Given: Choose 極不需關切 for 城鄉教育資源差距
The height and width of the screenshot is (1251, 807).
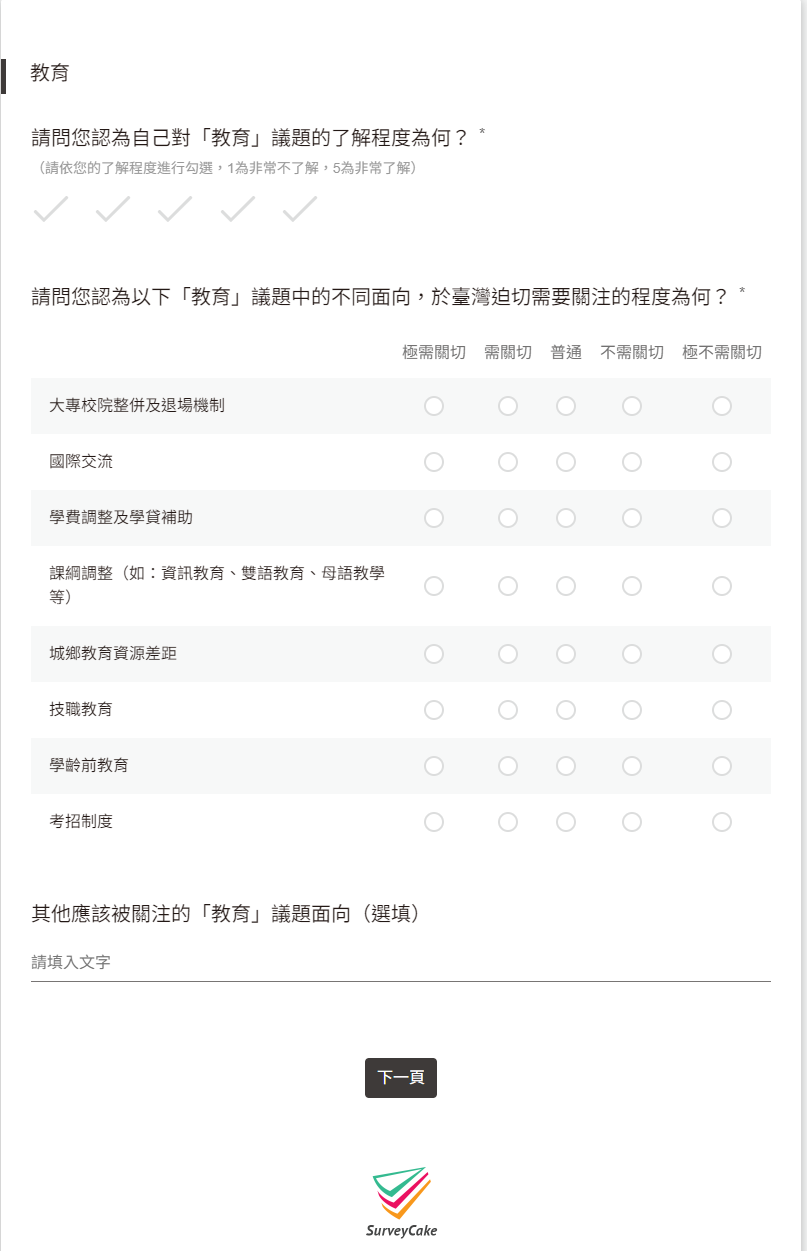Looking at the screenshot, I should pos(722,654).
